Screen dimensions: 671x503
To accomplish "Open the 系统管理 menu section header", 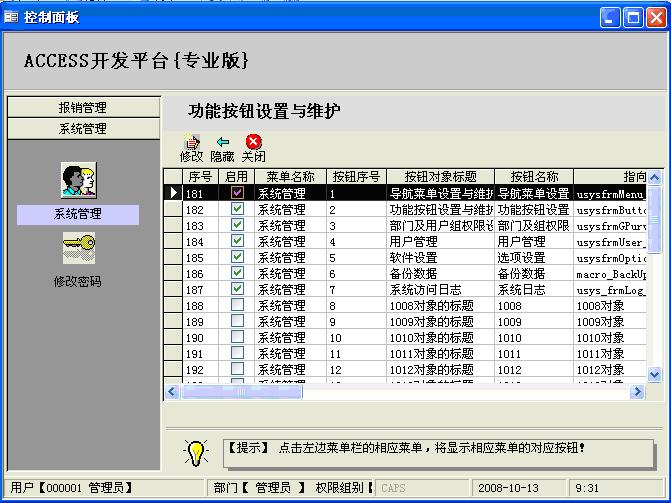I will [x=84, y=128].
